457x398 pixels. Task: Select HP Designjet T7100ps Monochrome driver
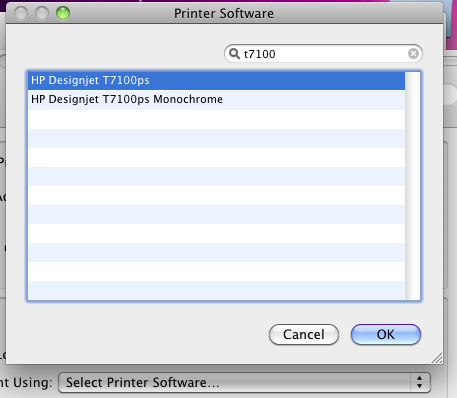click(216, 99)
